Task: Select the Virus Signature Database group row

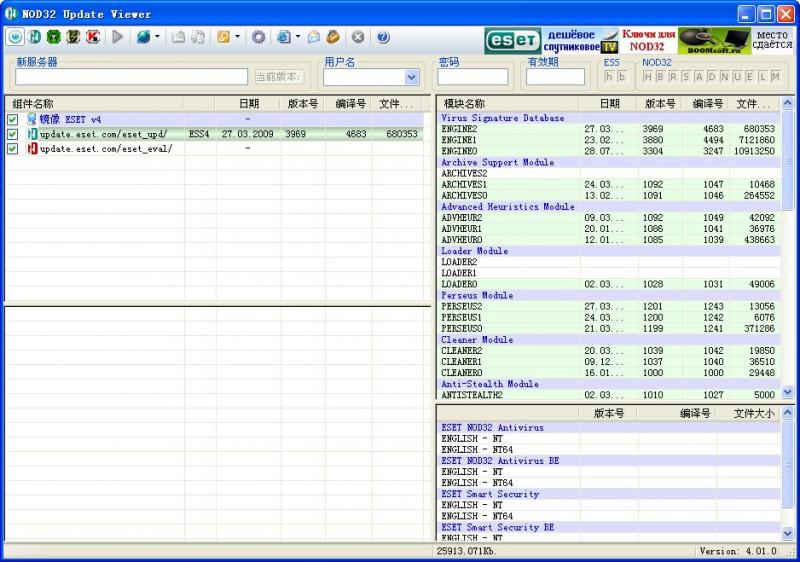Action: coord(609,118)
